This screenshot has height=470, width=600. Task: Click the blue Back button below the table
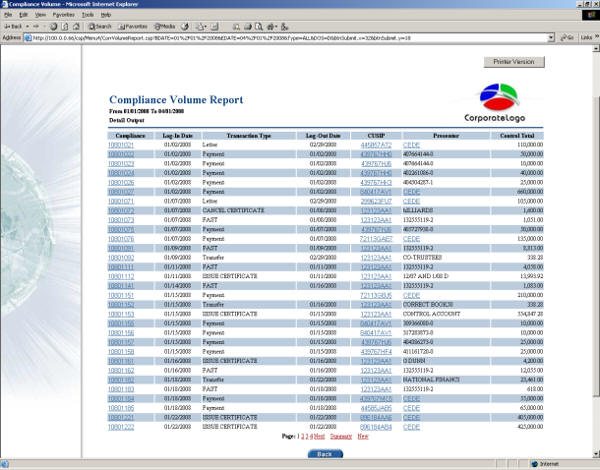(325, 454)
